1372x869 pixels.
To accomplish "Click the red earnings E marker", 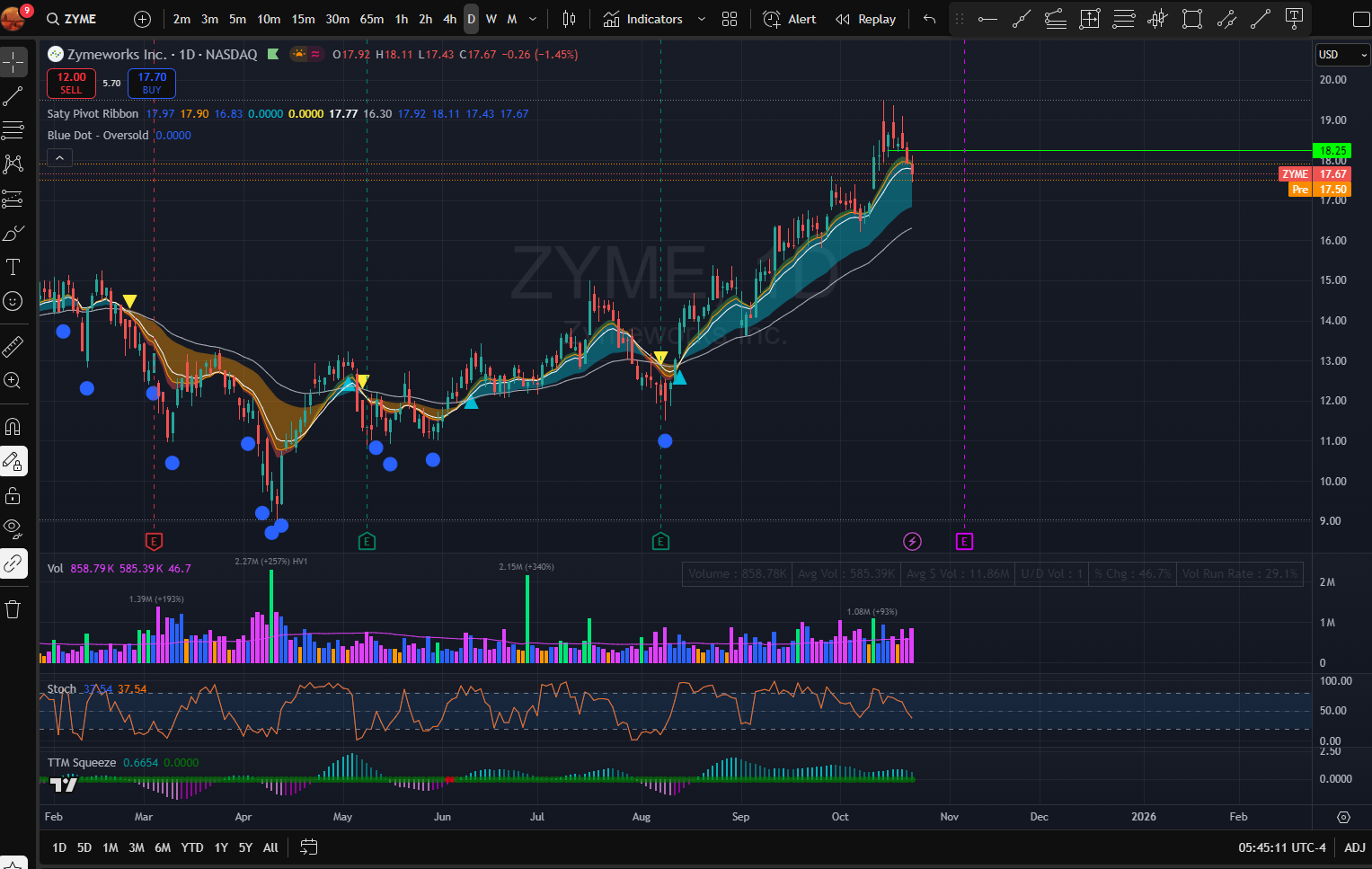I will coord(154,541).
